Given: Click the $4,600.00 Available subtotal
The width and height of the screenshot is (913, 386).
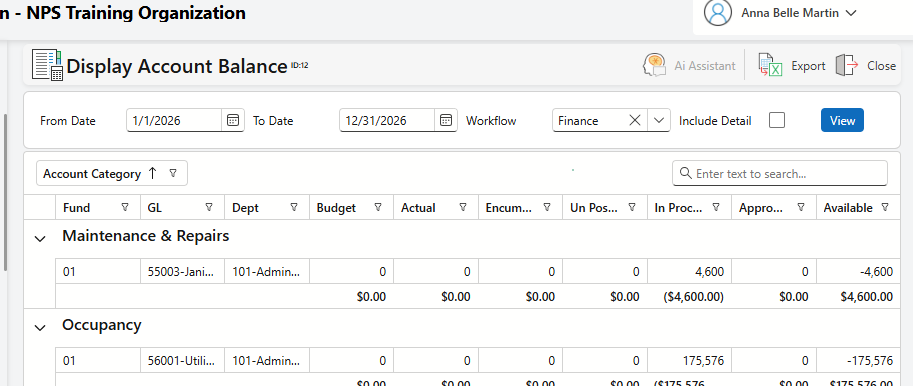Looking at the screenshot, I should click(x=866, y=297).
